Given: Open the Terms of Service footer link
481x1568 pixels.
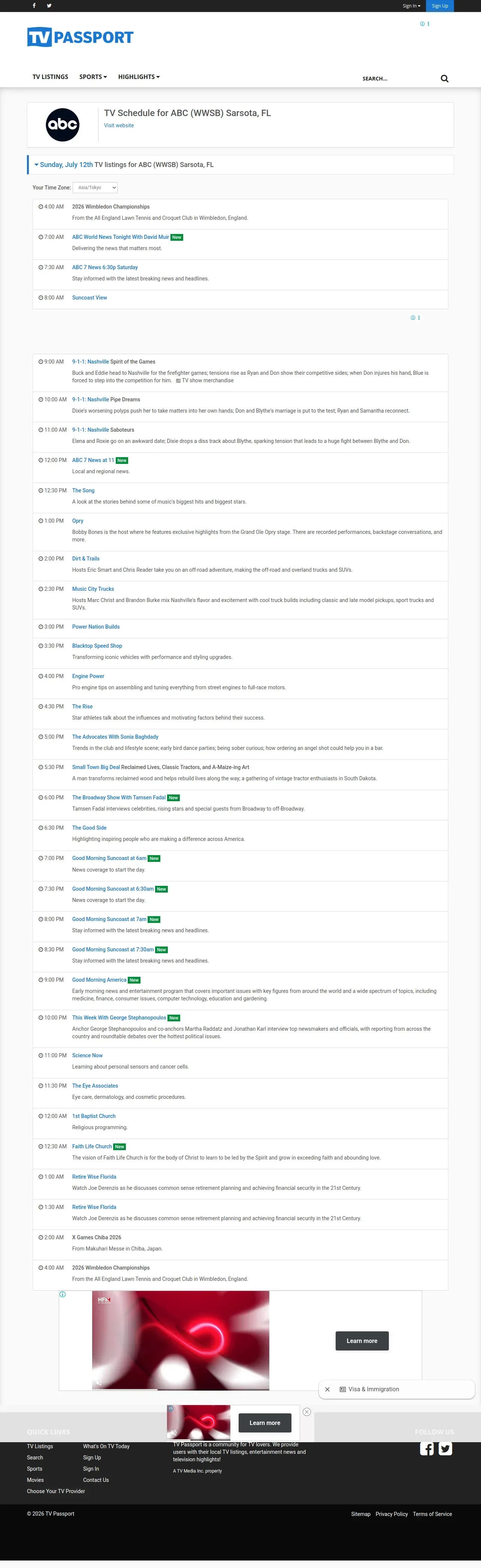Looking at the screenshot, I should 432,1514.
